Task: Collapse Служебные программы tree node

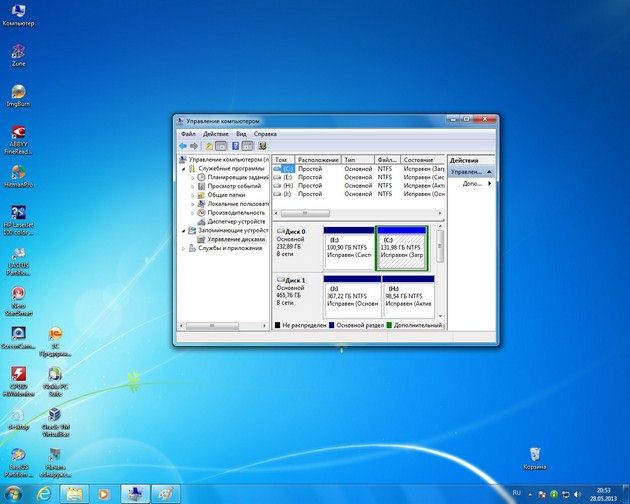Action: (x=184, y=169)
